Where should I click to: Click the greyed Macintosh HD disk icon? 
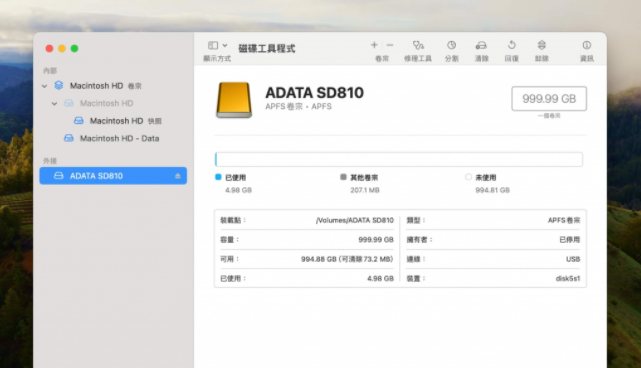pos(69,103)
